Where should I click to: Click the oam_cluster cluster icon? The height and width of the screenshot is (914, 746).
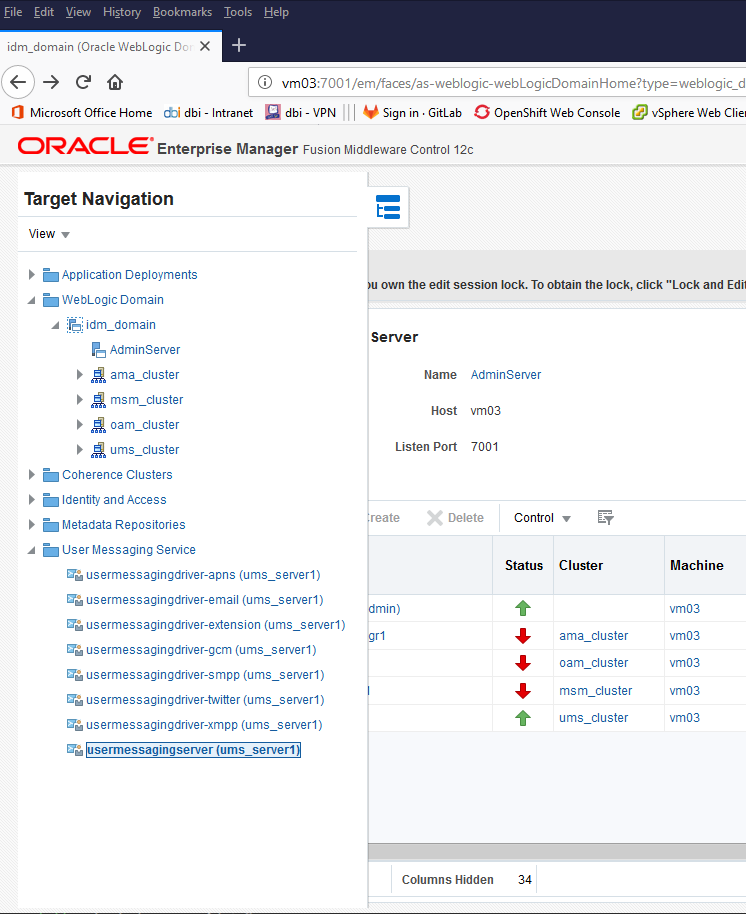tap(98, 425)
